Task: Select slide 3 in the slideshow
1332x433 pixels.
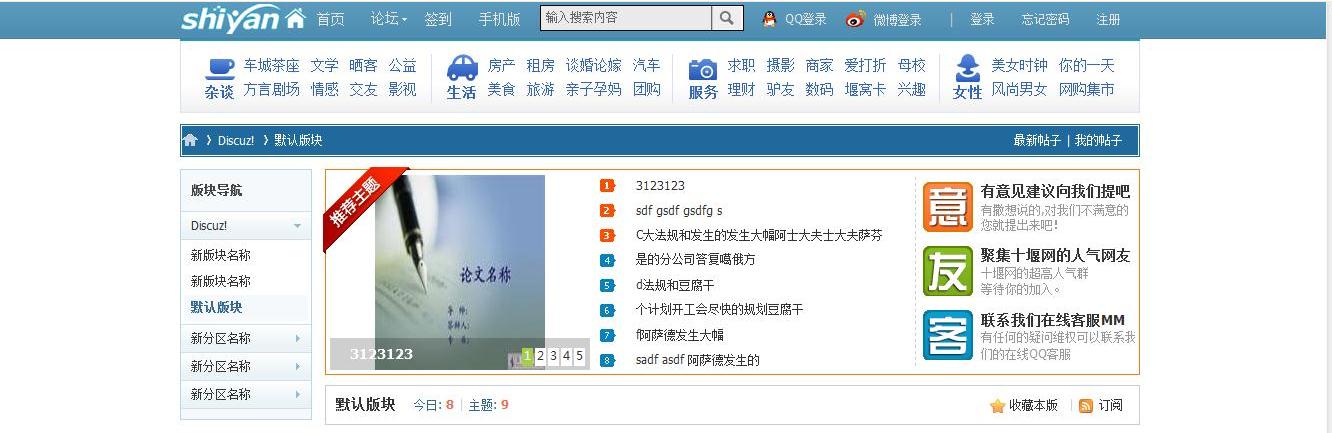Action: [x=553, y=355]
